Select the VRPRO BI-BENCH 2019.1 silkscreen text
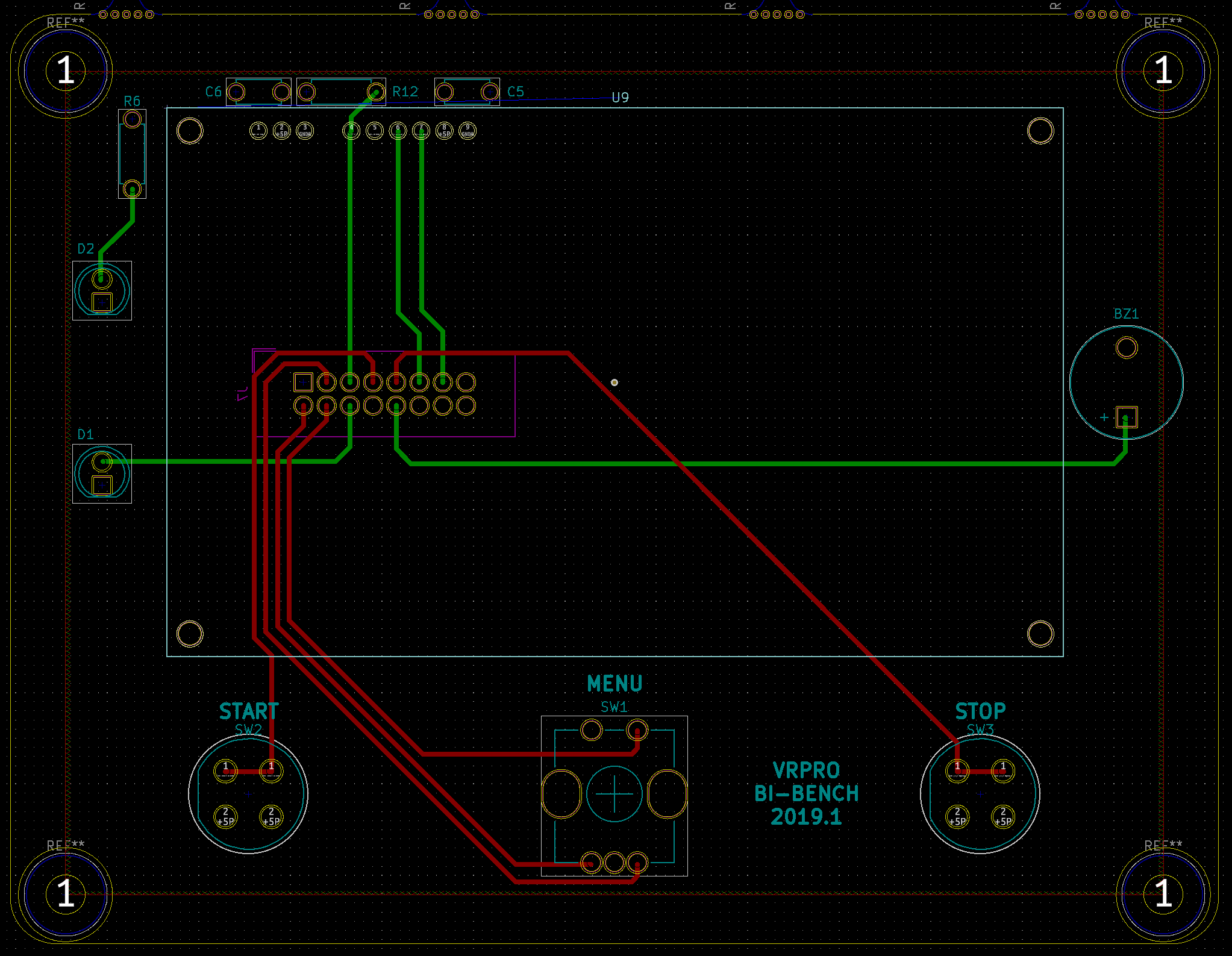 806,793
